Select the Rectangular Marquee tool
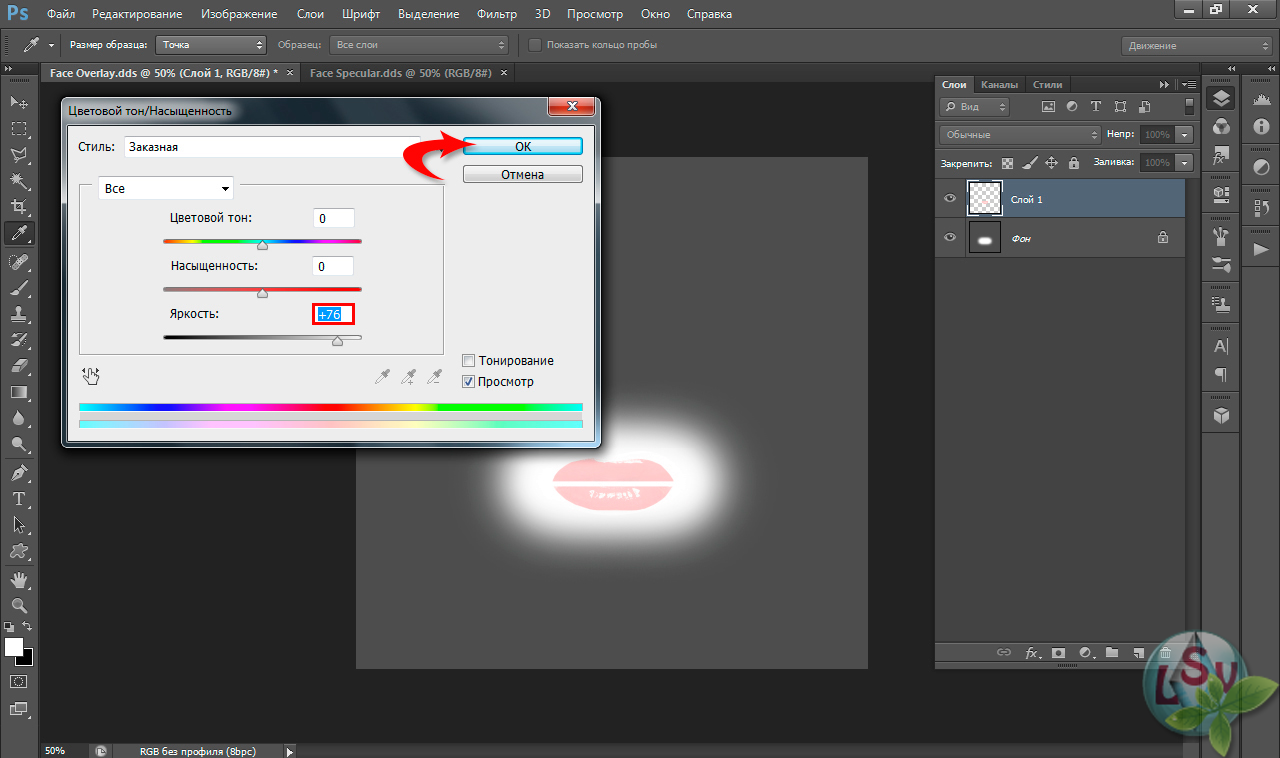Viewport: 1280px width, 758px height. [x=19, y=129]
